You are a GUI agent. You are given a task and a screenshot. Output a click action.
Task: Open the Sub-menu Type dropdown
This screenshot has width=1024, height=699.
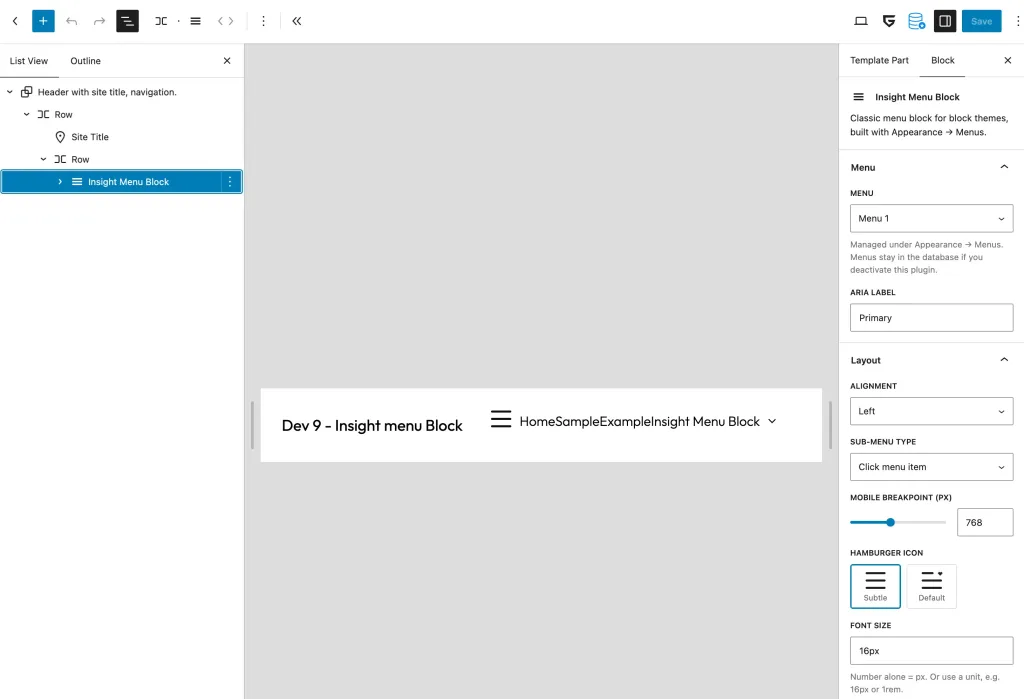tap(931, 466)
